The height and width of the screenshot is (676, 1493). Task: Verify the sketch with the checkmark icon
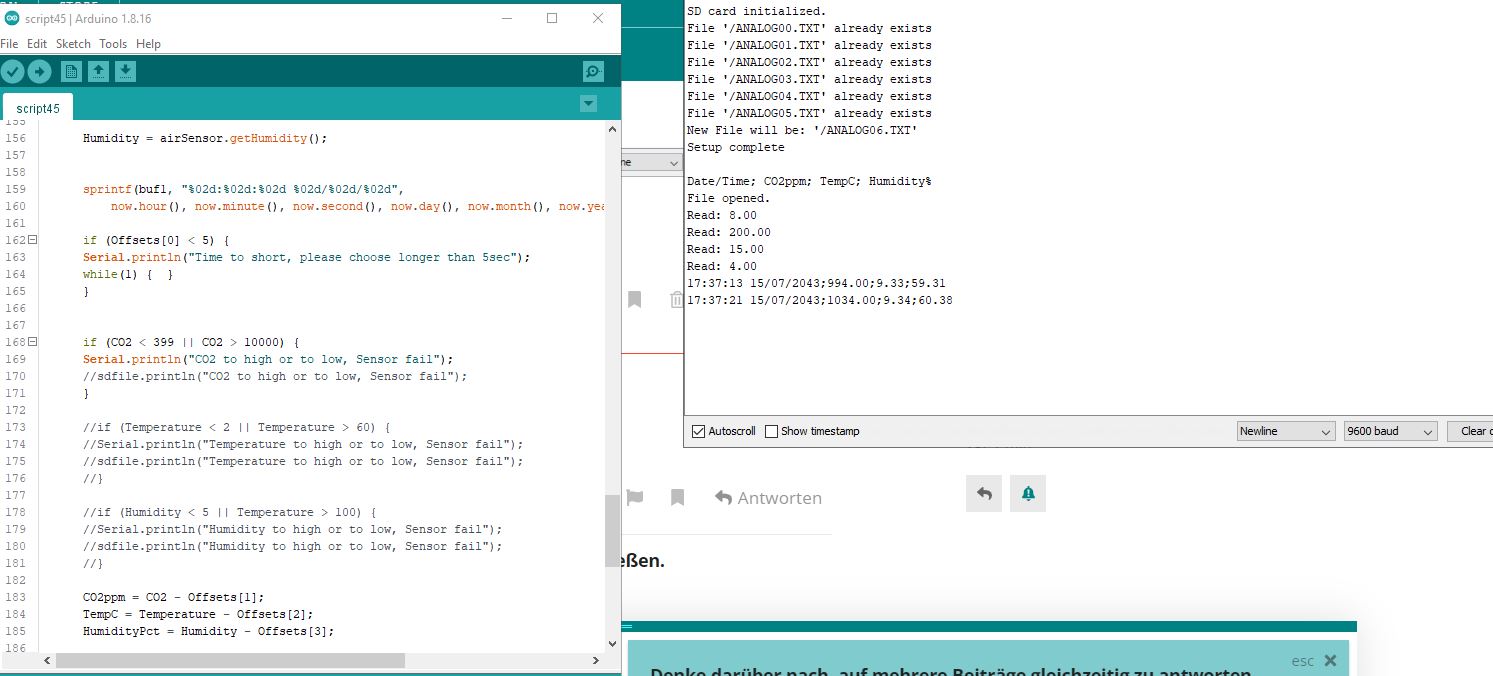pyautogui.click(x=13, y=71)
